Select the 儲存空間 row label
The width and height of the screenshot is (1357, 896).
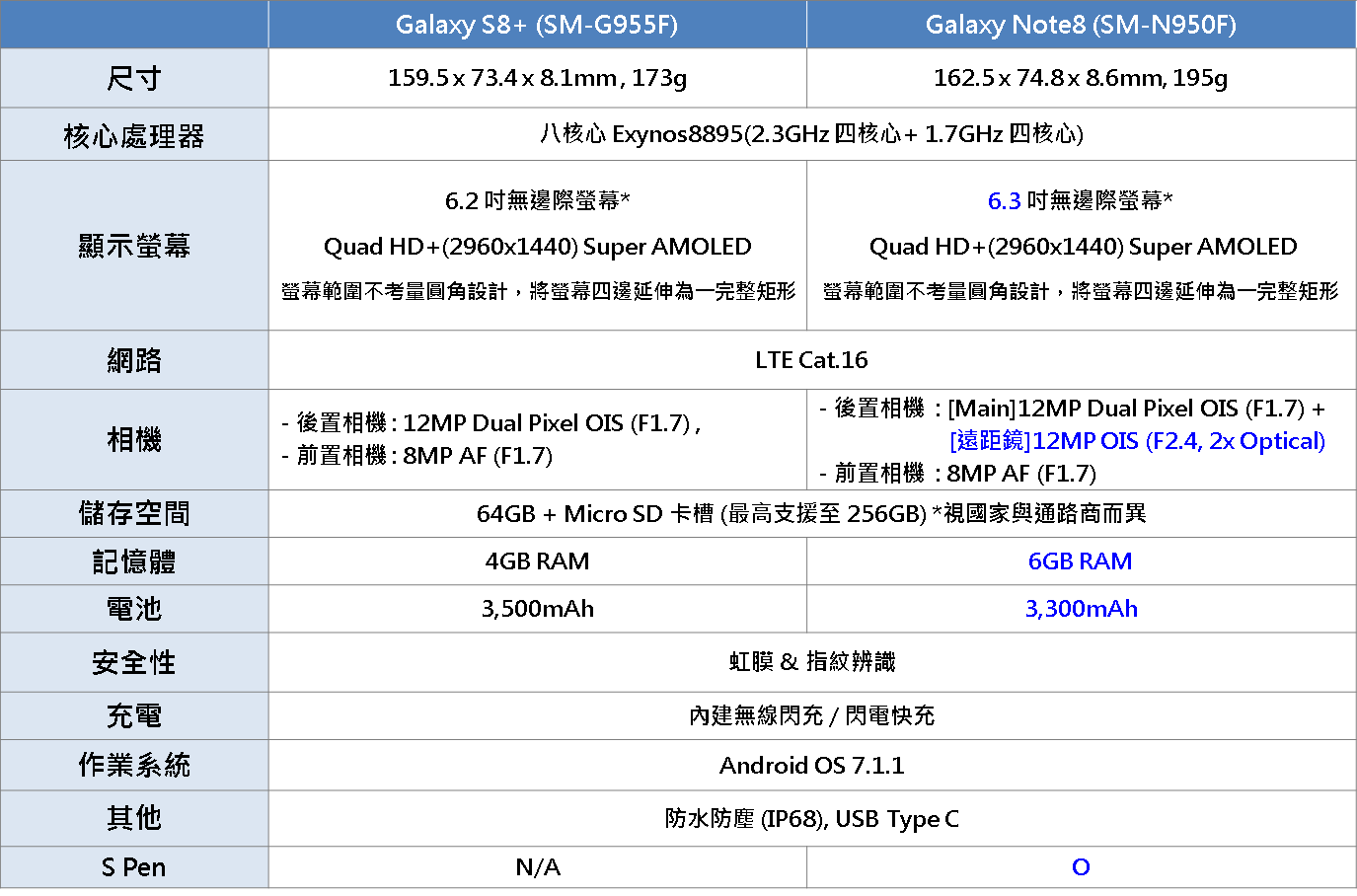[134, 513]
